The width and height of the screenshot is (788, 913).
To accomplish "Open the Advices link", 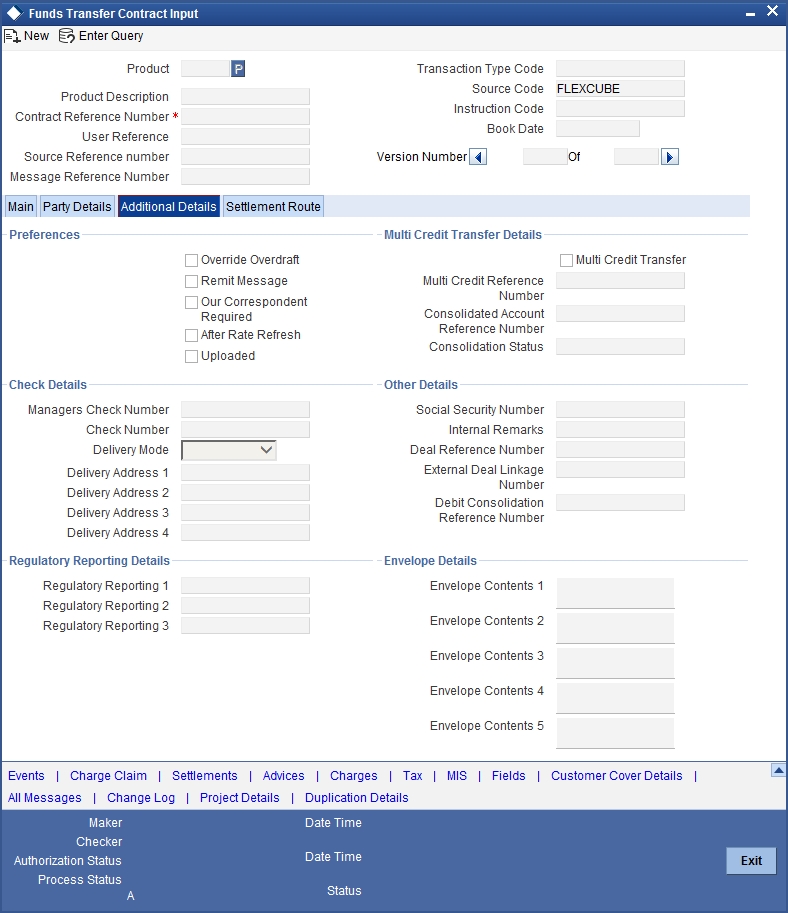I will tap(284, 776).
